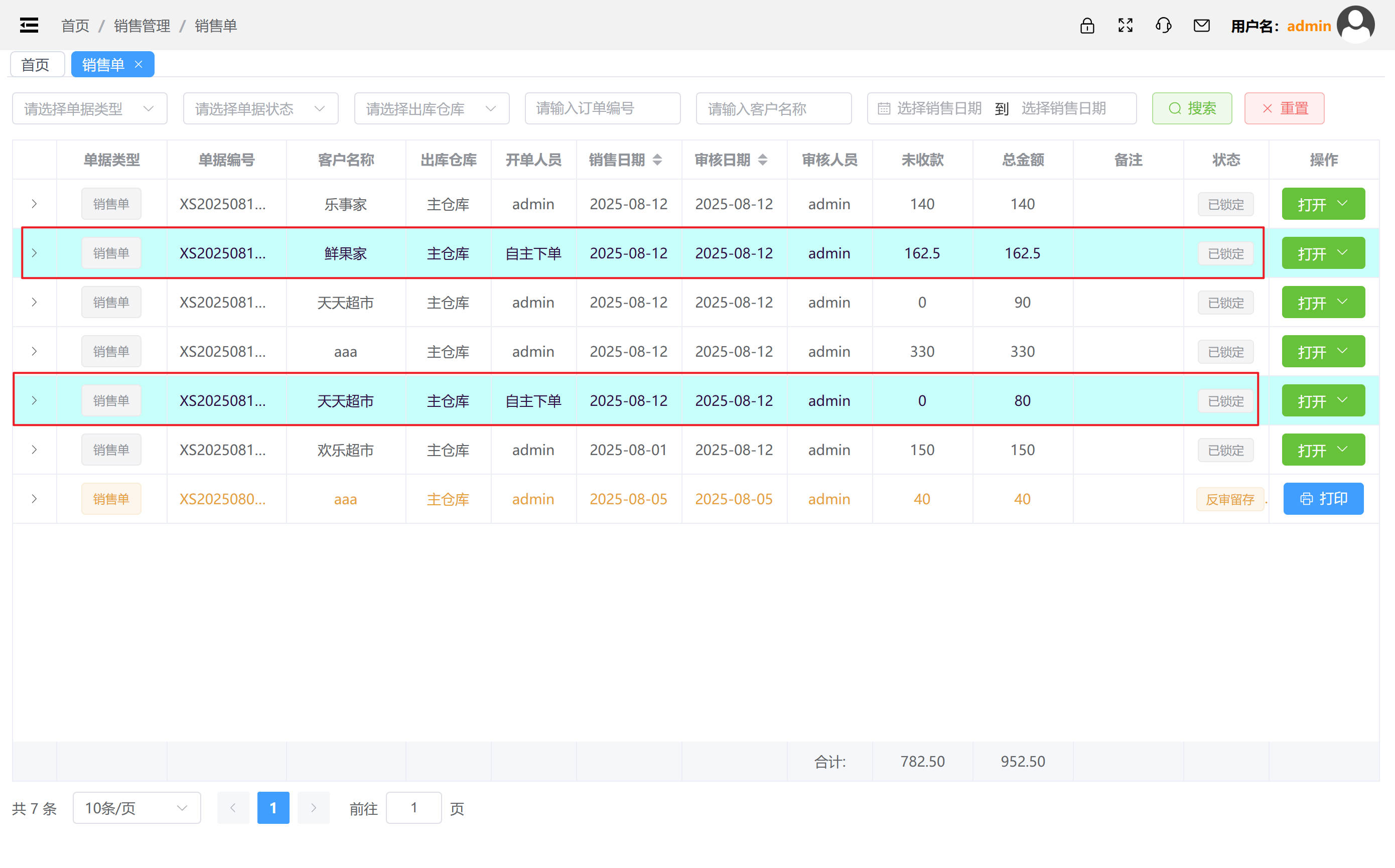Viewport: 1395px width, 868px height.
Task: Click 销售管理 breadcrumb item
Action: 142,26
